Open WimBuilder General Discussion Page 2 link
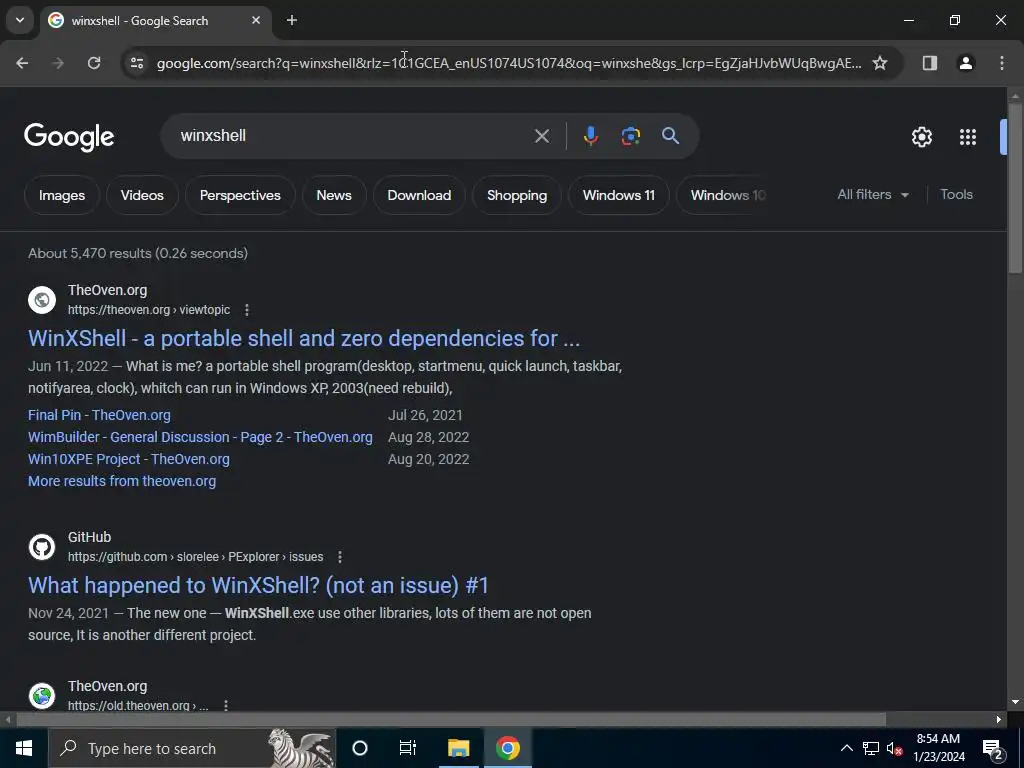Image resolution: width=1024 pixels, height=768 pixels. pos(200,437)
